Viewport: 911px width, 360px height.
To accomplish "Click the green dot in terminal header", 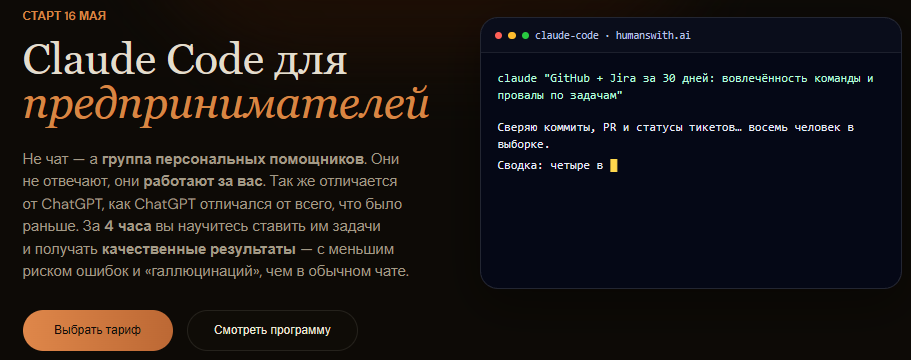I will click(x=525, y=35).
